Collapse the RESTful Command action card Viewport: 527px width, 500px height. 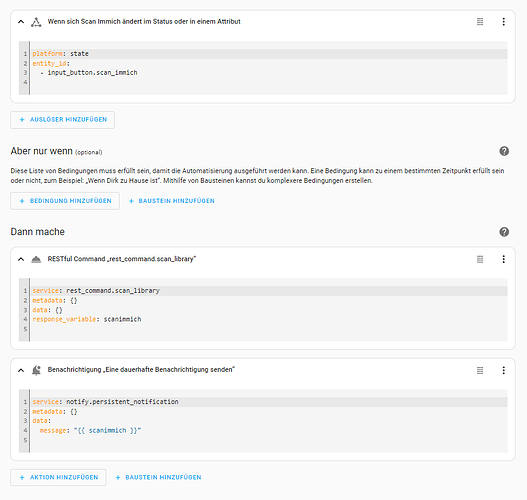tap(21, 259)
